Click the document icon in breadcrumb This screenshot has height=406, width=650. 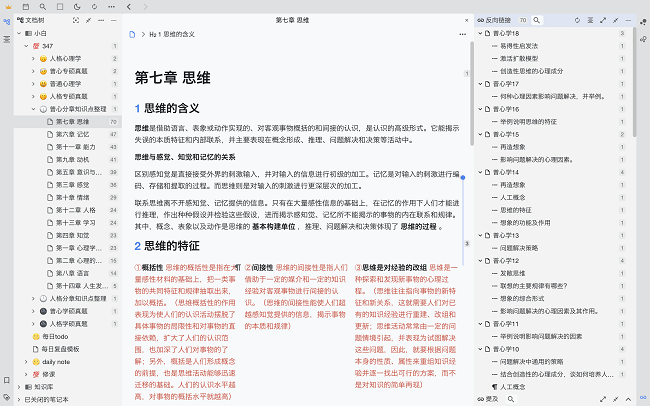coord(132,34)
